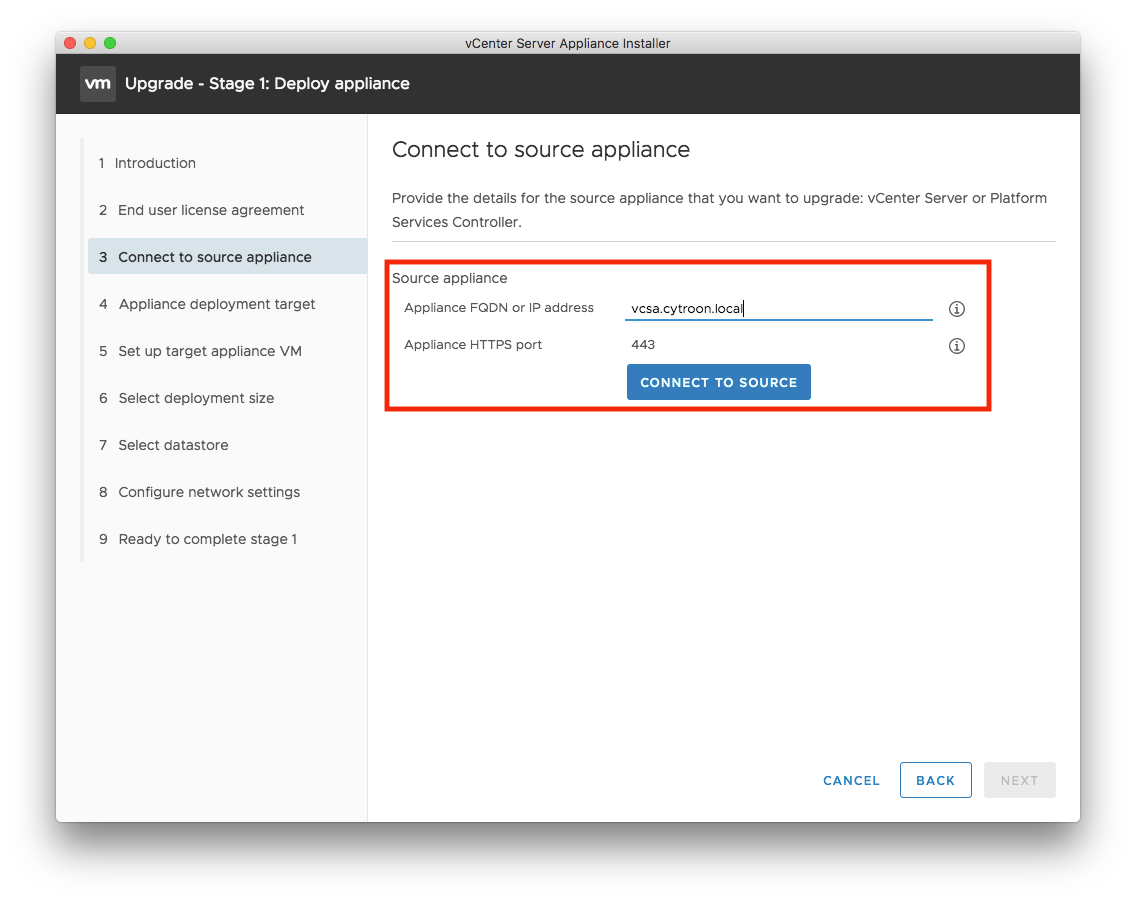
Task: Click the 'Appliance FQDN or IP address' label
Action: (x=499, y=308)
